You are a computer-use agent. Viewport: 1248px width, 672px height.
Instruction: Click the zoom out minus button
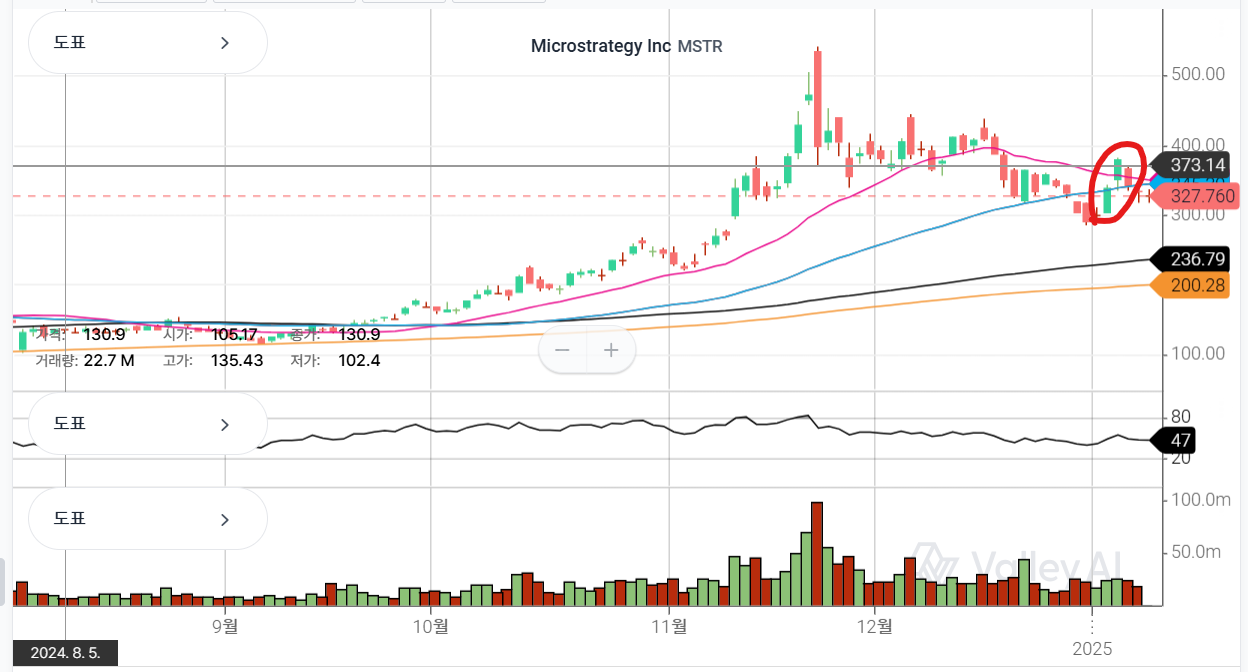(x=562, y=350)
